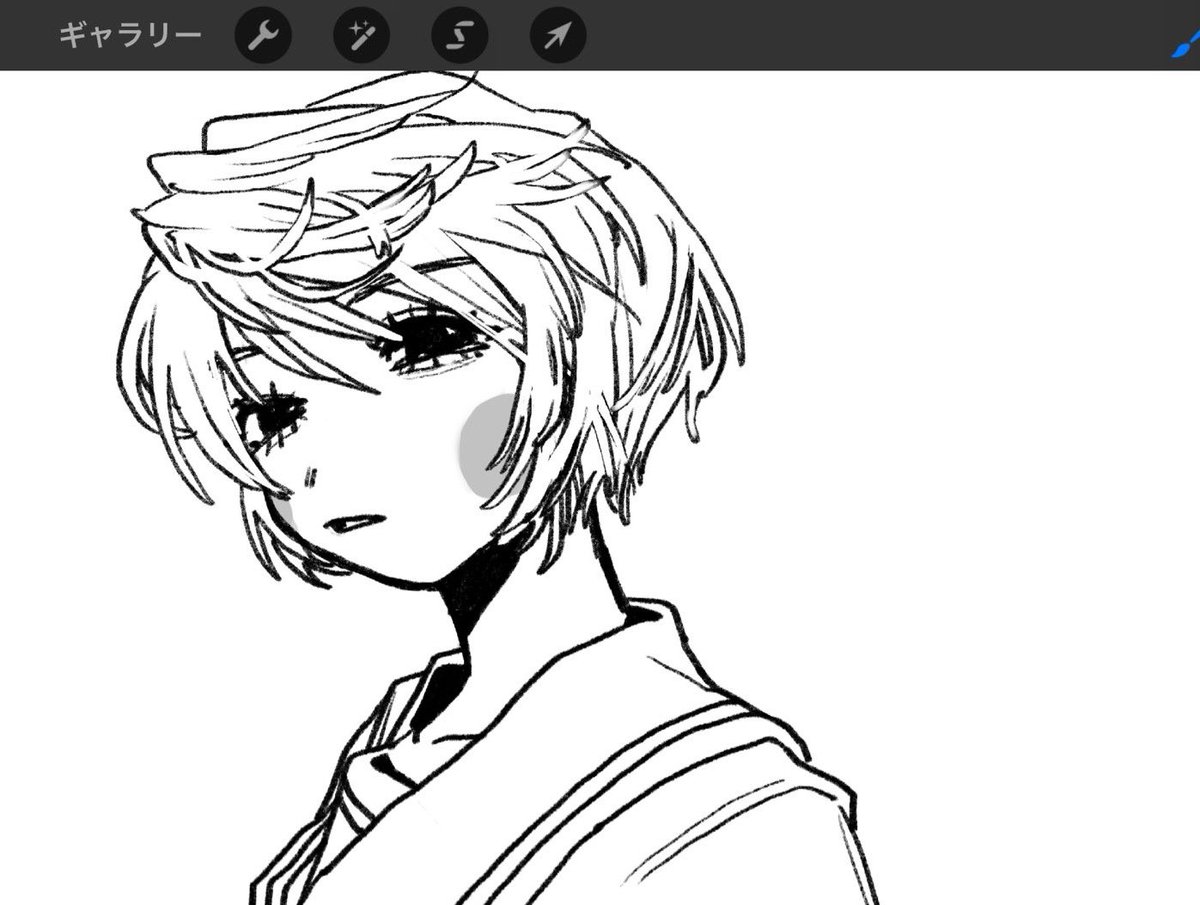Activate the Transform arrow tool

(558, 37)
